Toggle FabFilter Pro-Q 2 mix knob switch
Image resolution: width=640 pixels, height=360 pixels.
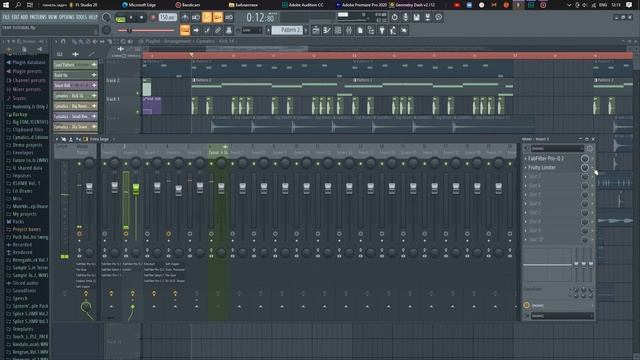pyautogui.click(x=584, y=158)
